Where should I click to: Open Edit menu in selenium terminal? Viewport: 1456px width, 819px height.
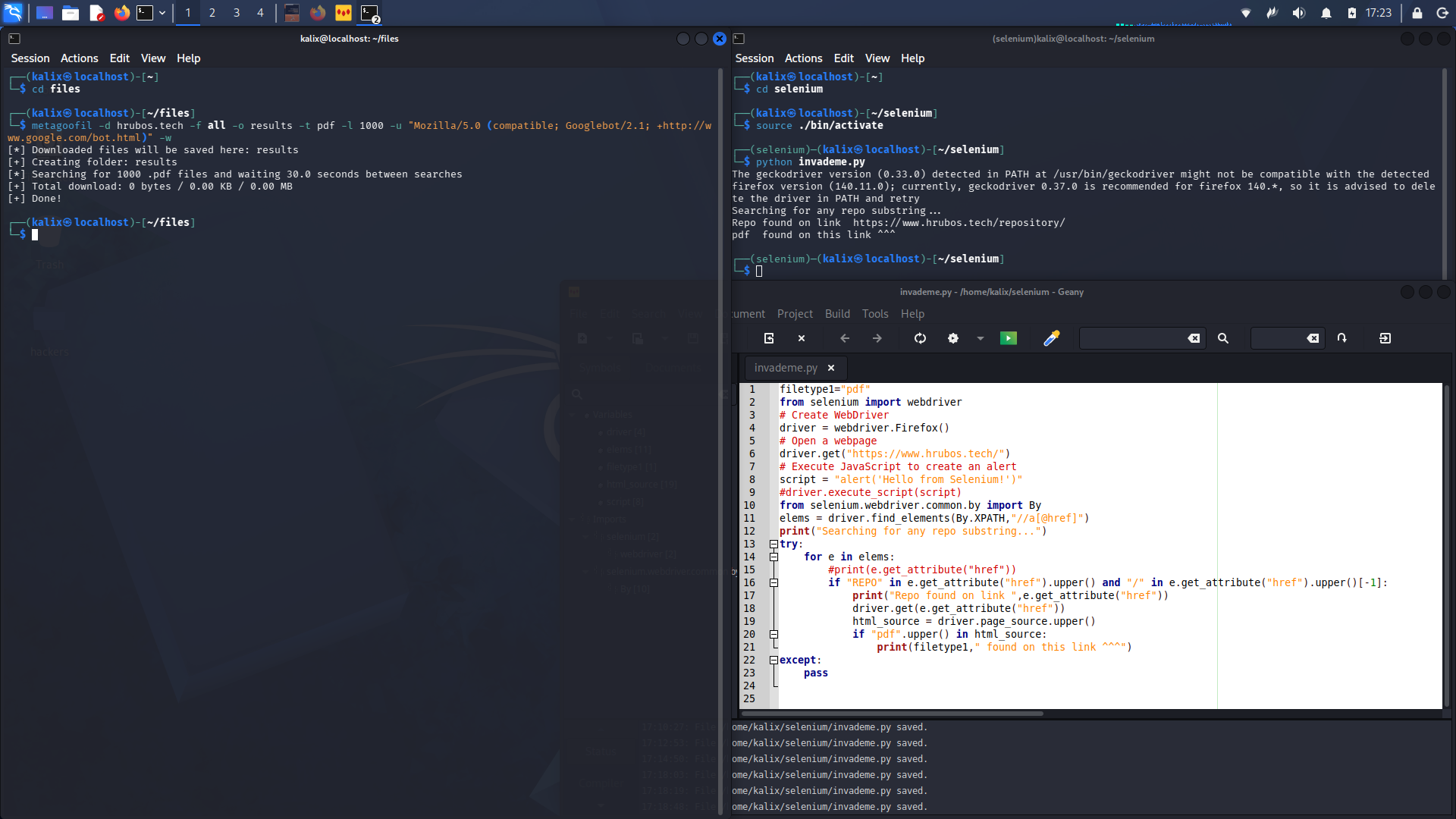[844, 58]
